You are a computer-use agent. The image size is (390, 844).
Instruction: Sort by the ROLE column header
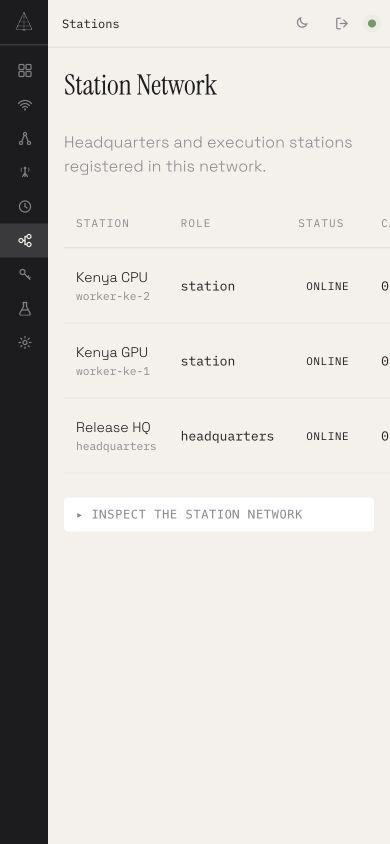(x=195, y=223)
